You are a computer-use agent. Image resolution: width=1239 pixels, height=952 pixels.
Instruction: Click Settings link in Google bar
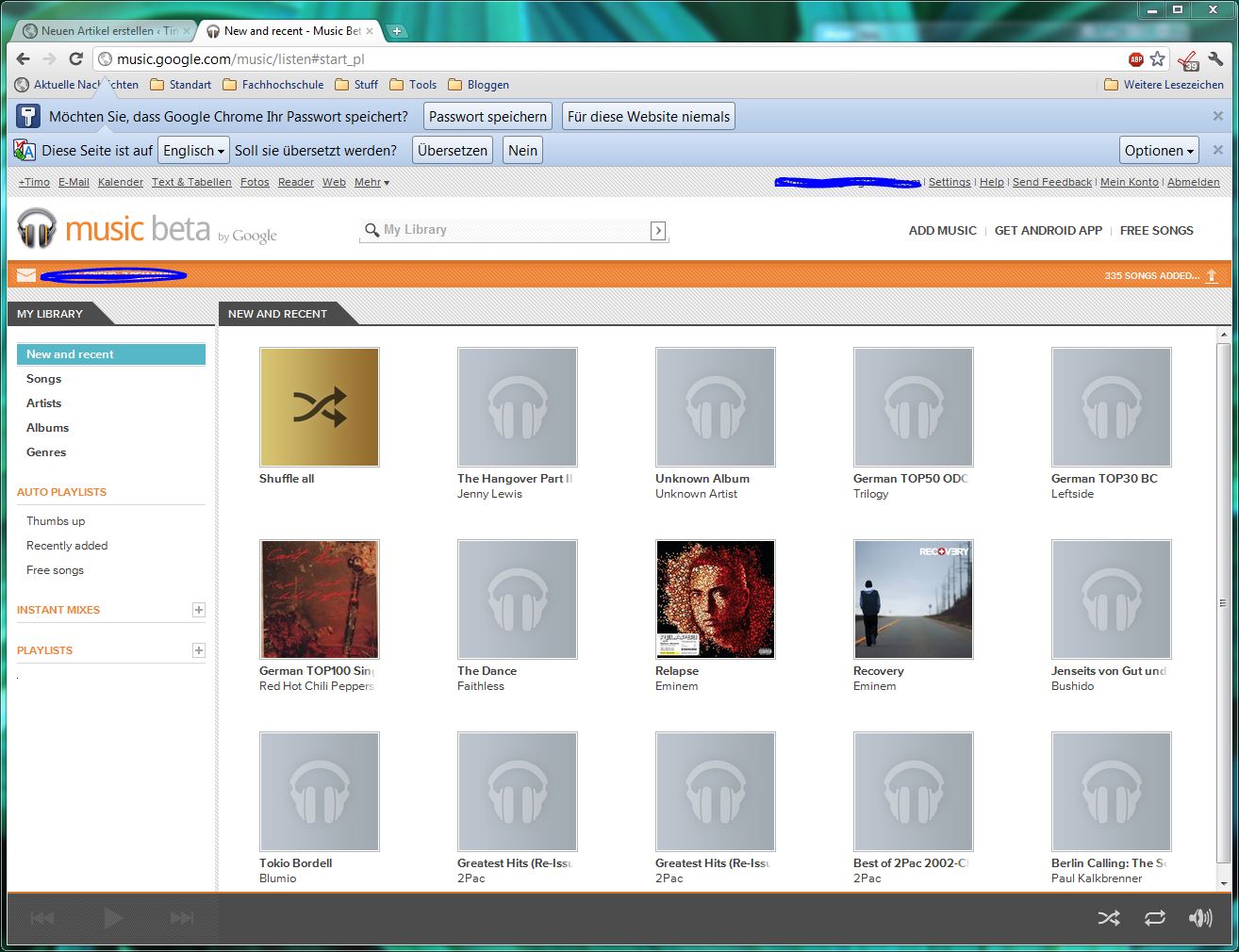tap(950, 182)
